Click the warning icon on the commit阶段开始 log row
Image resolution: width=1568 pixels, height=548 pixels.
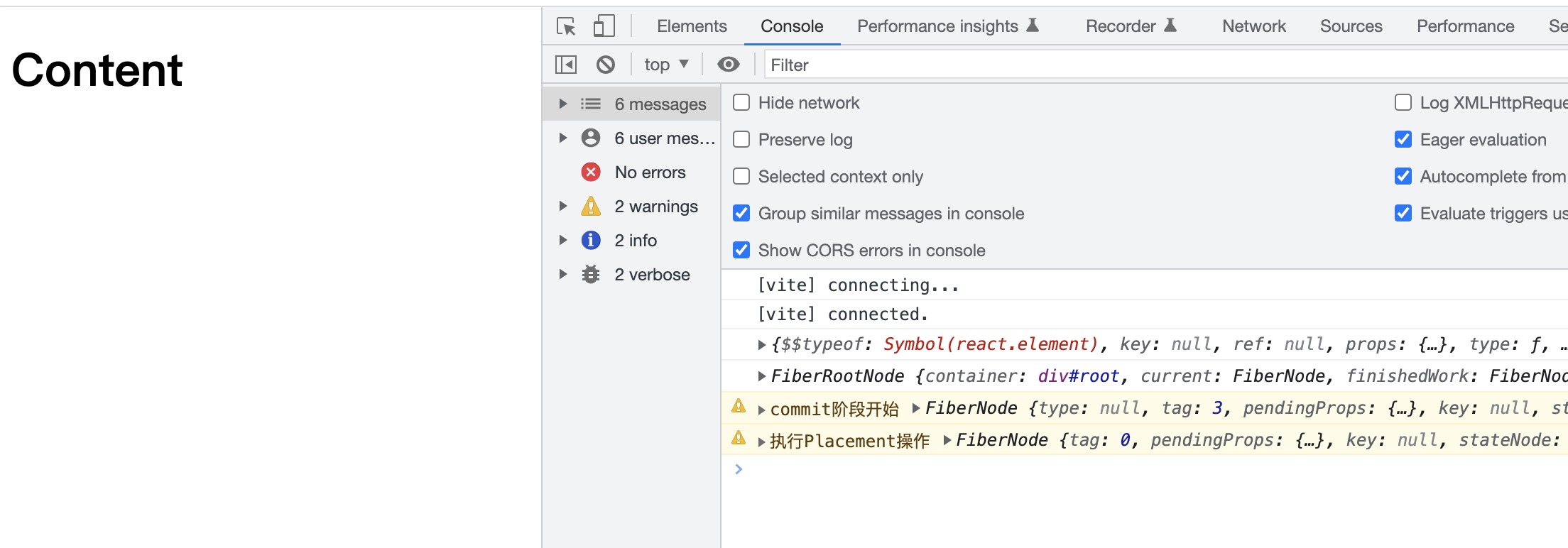(x=739, y=406)
